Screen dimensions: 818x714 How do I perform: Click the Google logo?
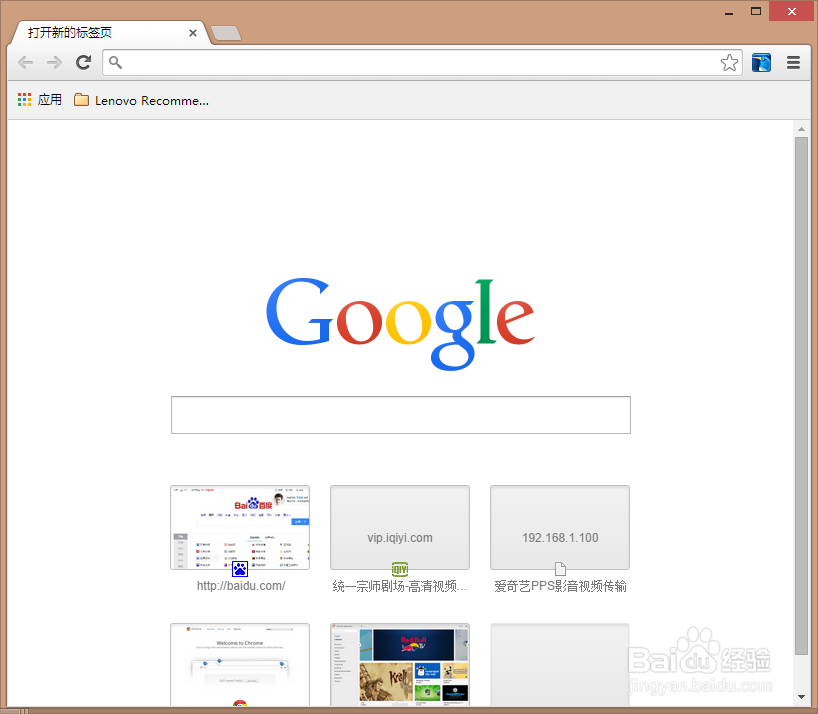[400, 323]
